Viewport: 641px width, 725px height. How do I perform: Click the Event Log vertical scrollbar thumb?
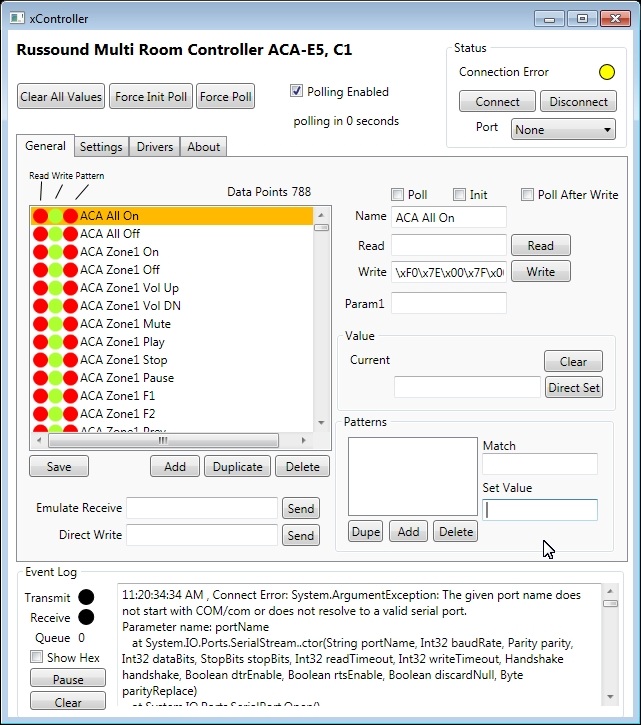click(610, 603)
